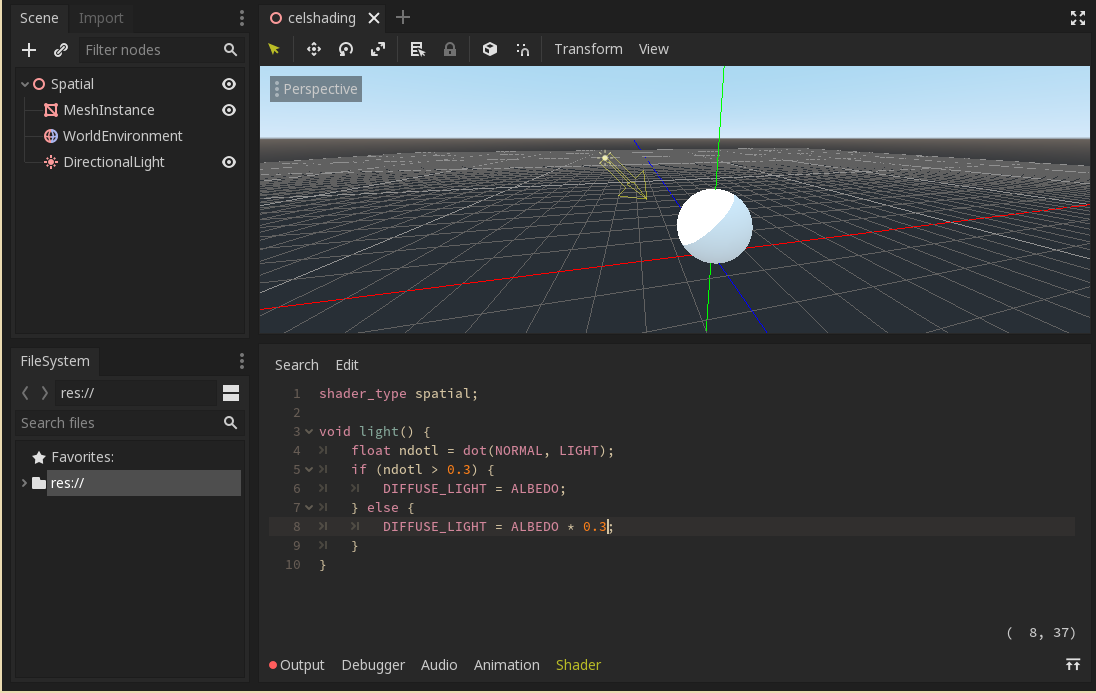Click 'DIFFUSE_LIGHT = ALBEDO;' on line 6
Screen dimensions: 1096x693
coord(474,488)
